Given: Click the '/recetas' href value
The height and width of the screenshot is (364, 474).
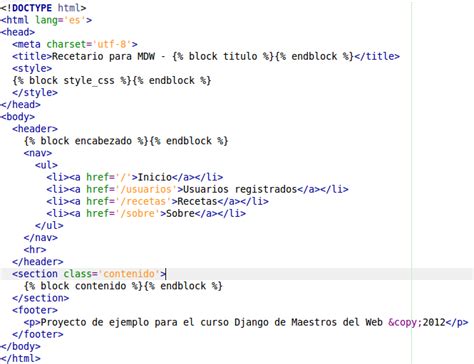Looking at the screenshot, I should (x=143, y=201).
